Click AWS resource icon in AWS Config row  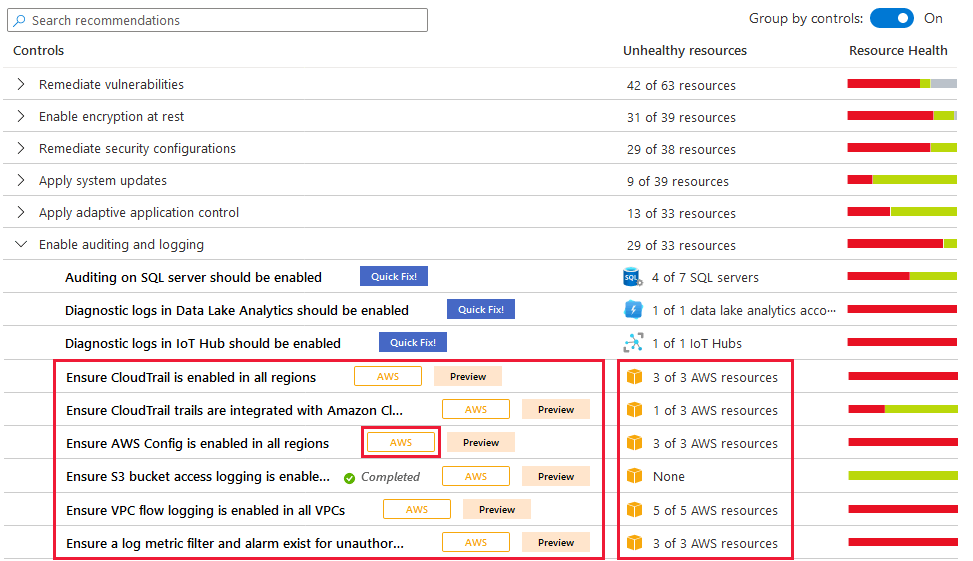point(634,442)
